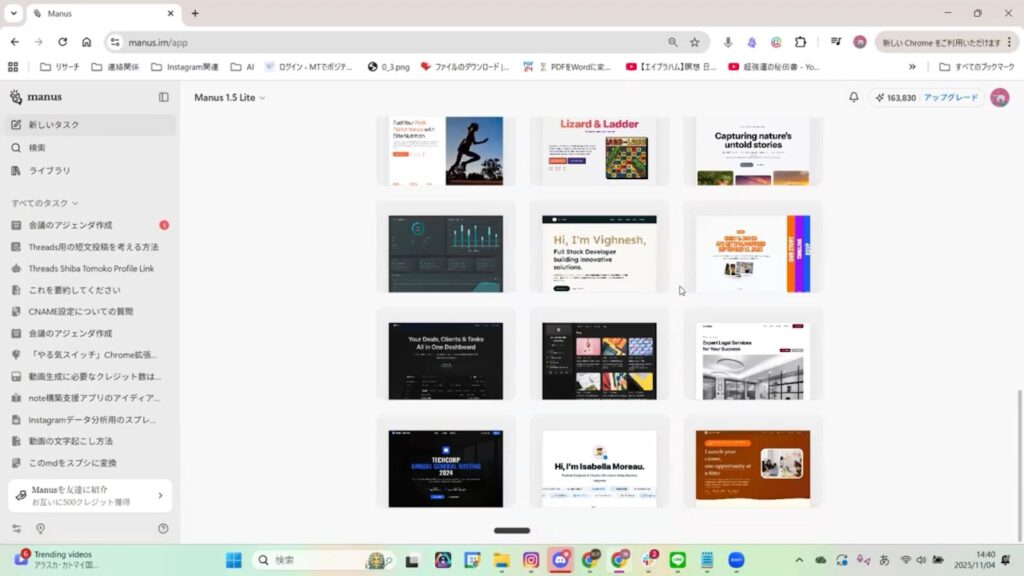Select 検索 in the sidebar
1024x576 pixels.
37,148
